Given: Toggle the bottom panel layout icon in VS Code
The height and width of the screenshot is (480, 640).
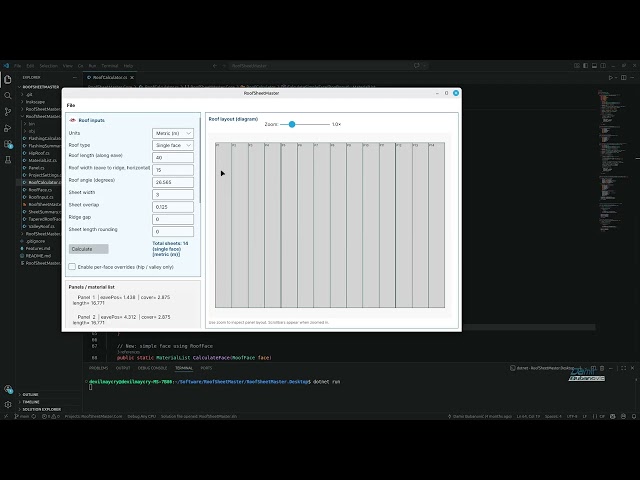Looking at the screenshot, I should click(x=594, y=65).
